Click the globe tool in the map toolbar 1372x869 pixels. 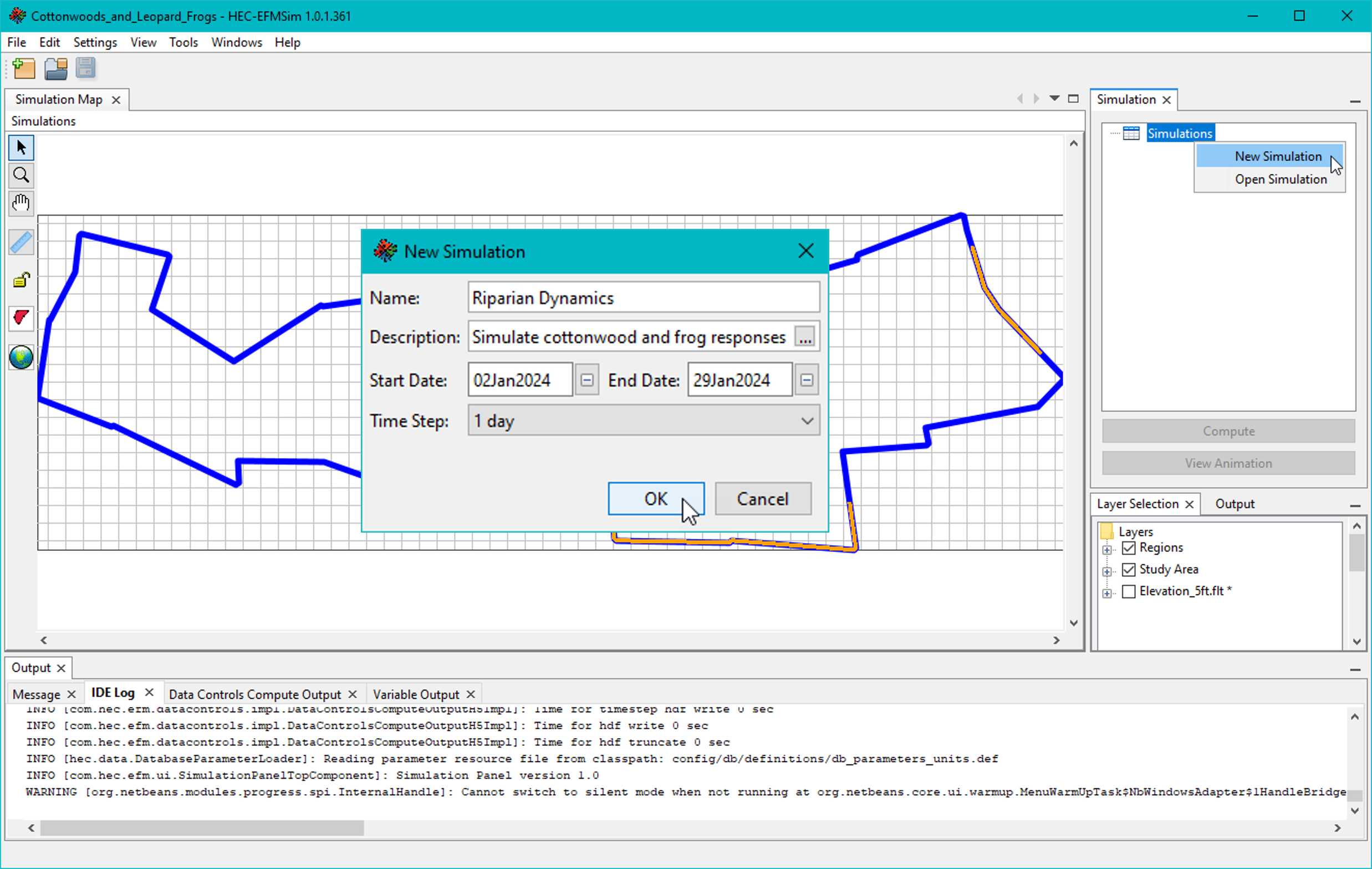[21, 357]
